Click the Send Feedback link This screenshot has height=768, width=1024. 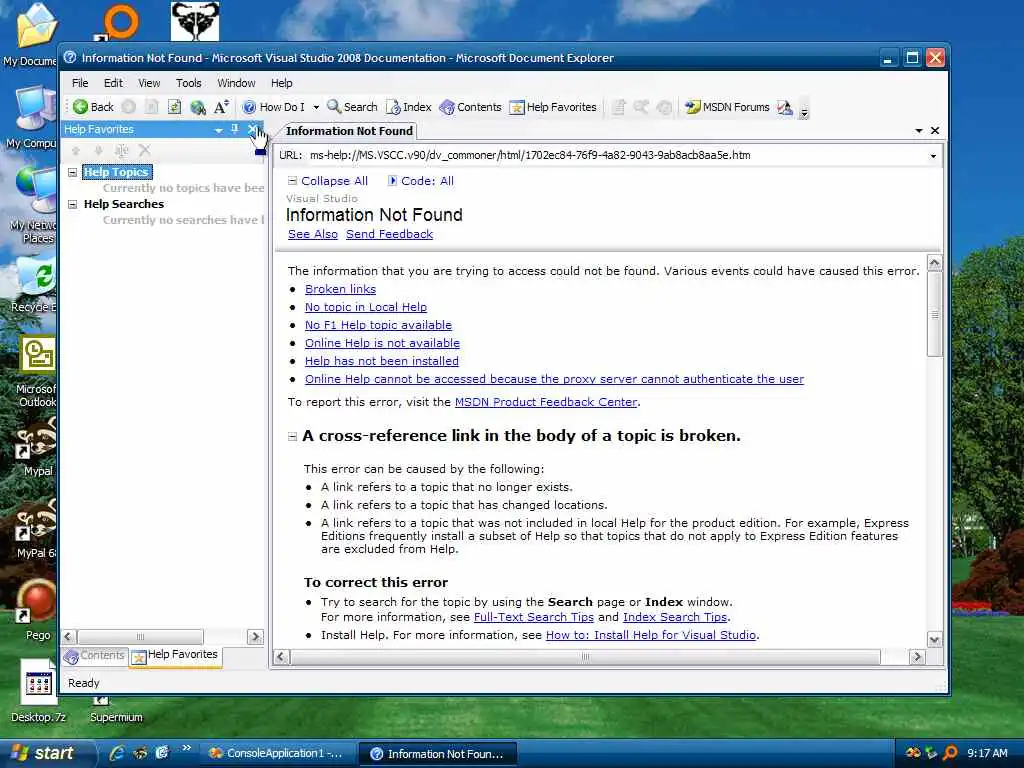pos(389,234)
